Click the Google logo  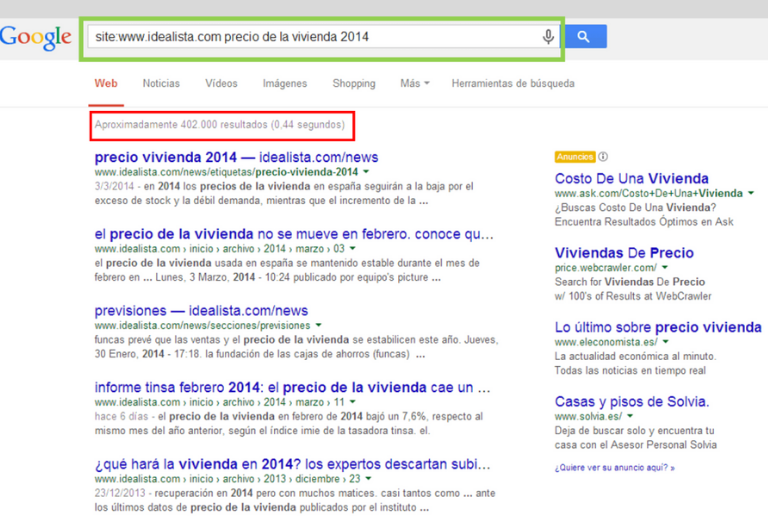coord(35,37)
